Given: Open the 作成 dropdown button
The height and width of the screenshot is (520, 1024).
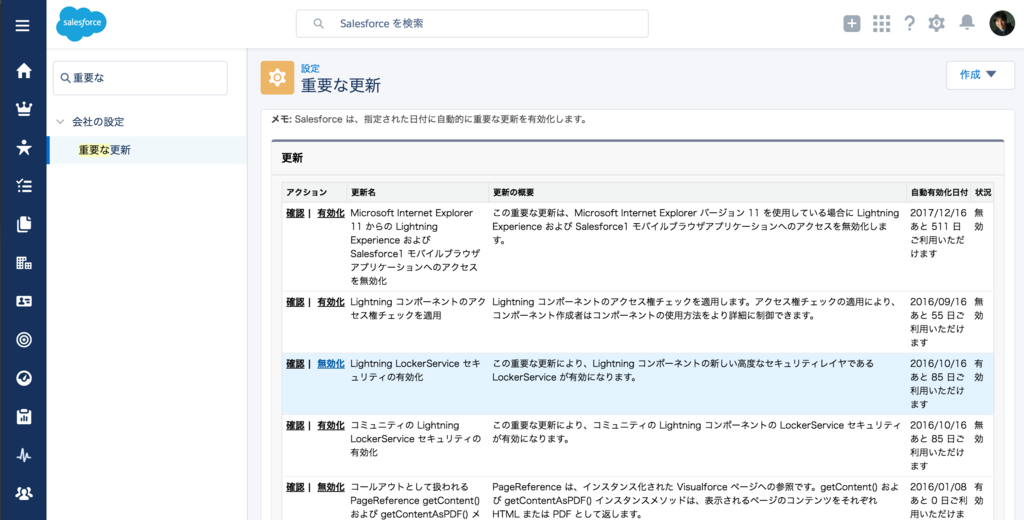Looking at the screenshot, I should tap(980, 75).
